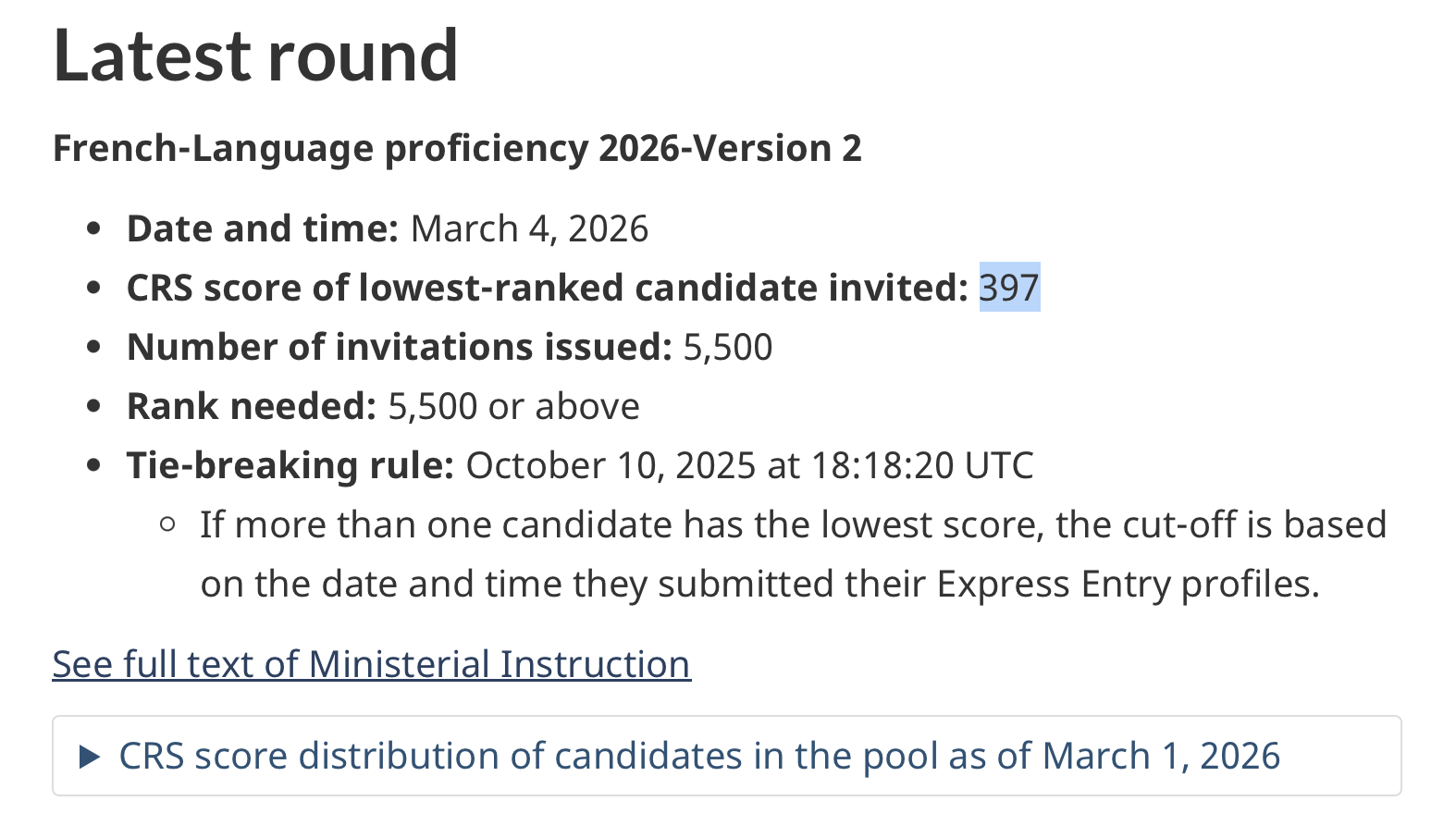The width and height of the screenshot is (1456, 838).
Task: Click the Tie-breaking rule label
Action: (290, 465)
